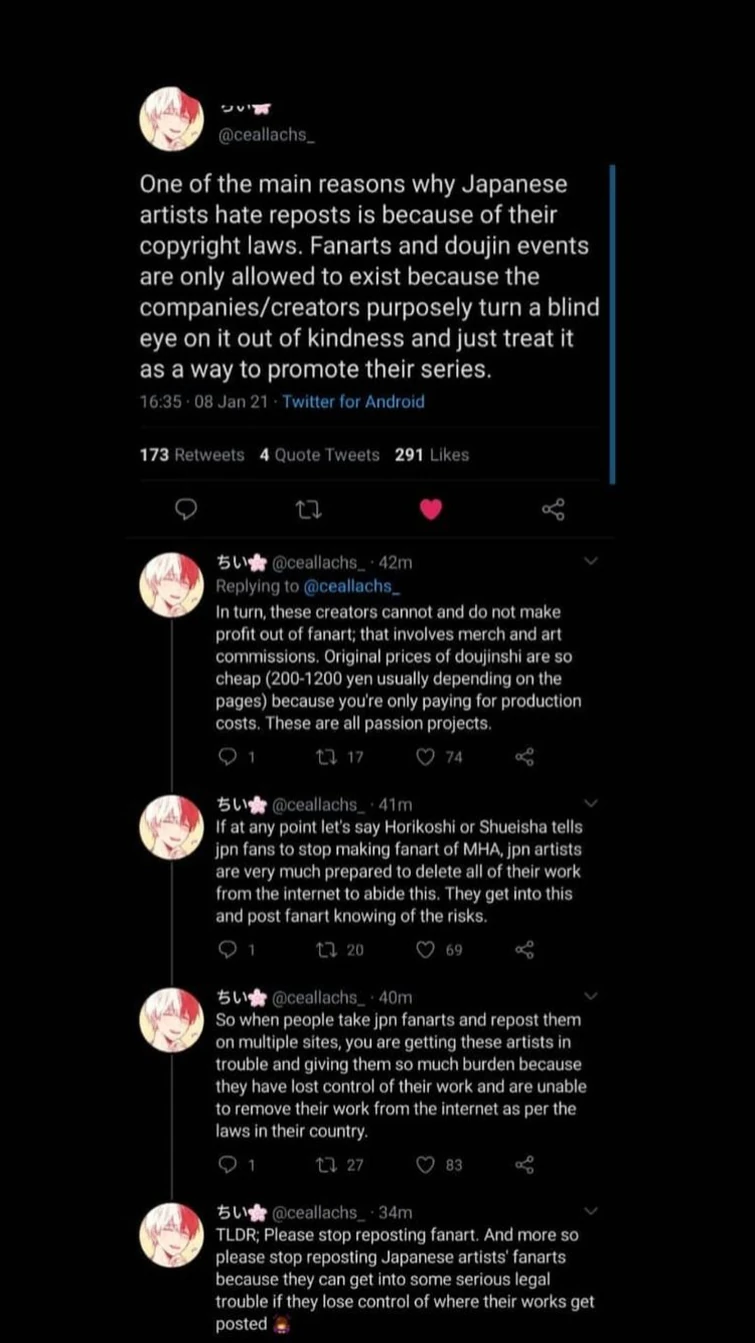This screenshot has width=755, height=1343.
Task: Share the reply about reposting on multiple sites
Action: (x=524, y=1164)
